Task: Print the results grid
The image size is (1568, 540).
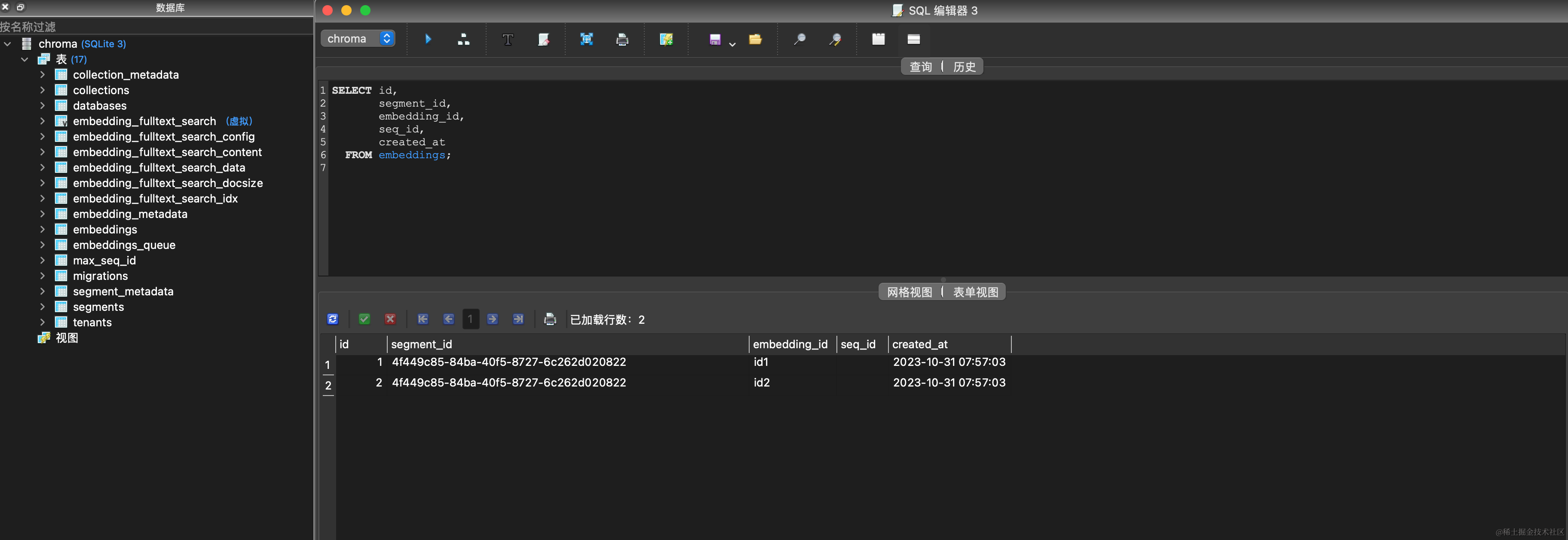Action: (550, 319)
